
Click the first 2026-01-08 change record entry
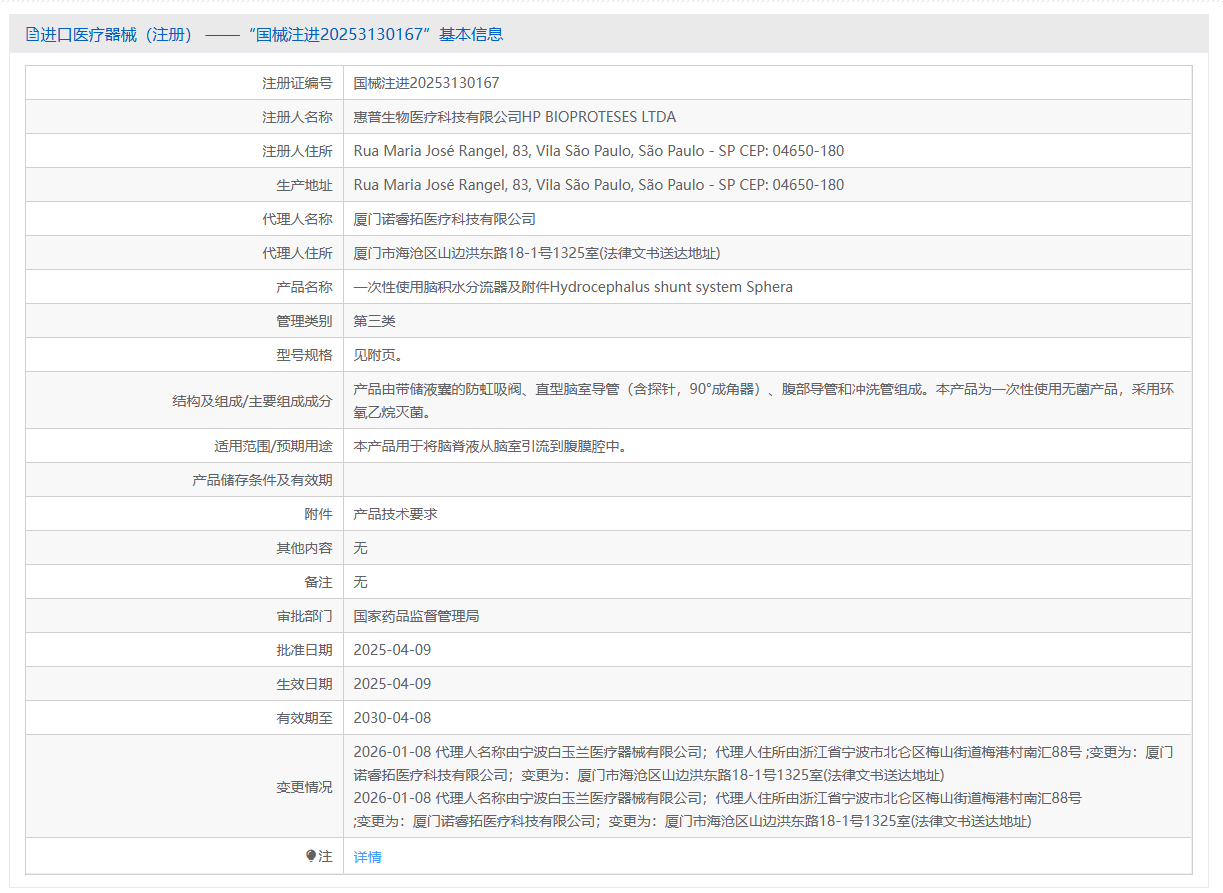coord(764,763)
